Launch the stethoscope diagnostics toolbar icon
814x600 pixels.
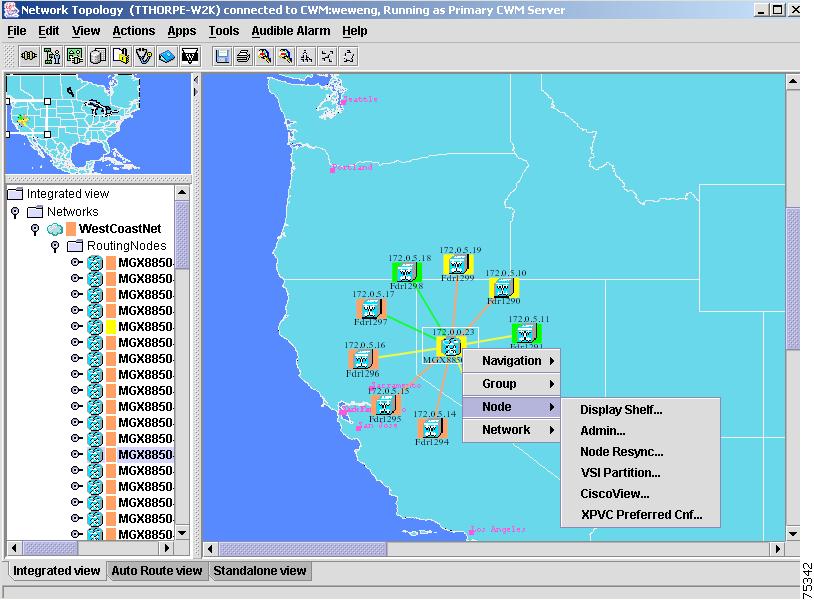tap(144, 56)
